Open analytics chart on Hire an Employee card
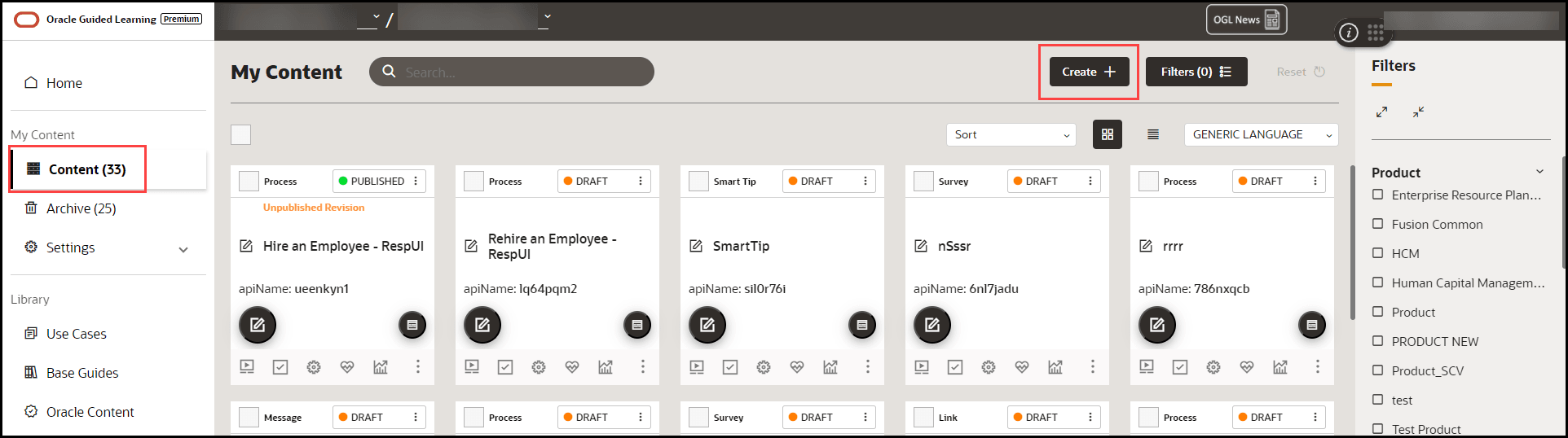The height and width of the screenshot is (438, 1568). [381, 367]
